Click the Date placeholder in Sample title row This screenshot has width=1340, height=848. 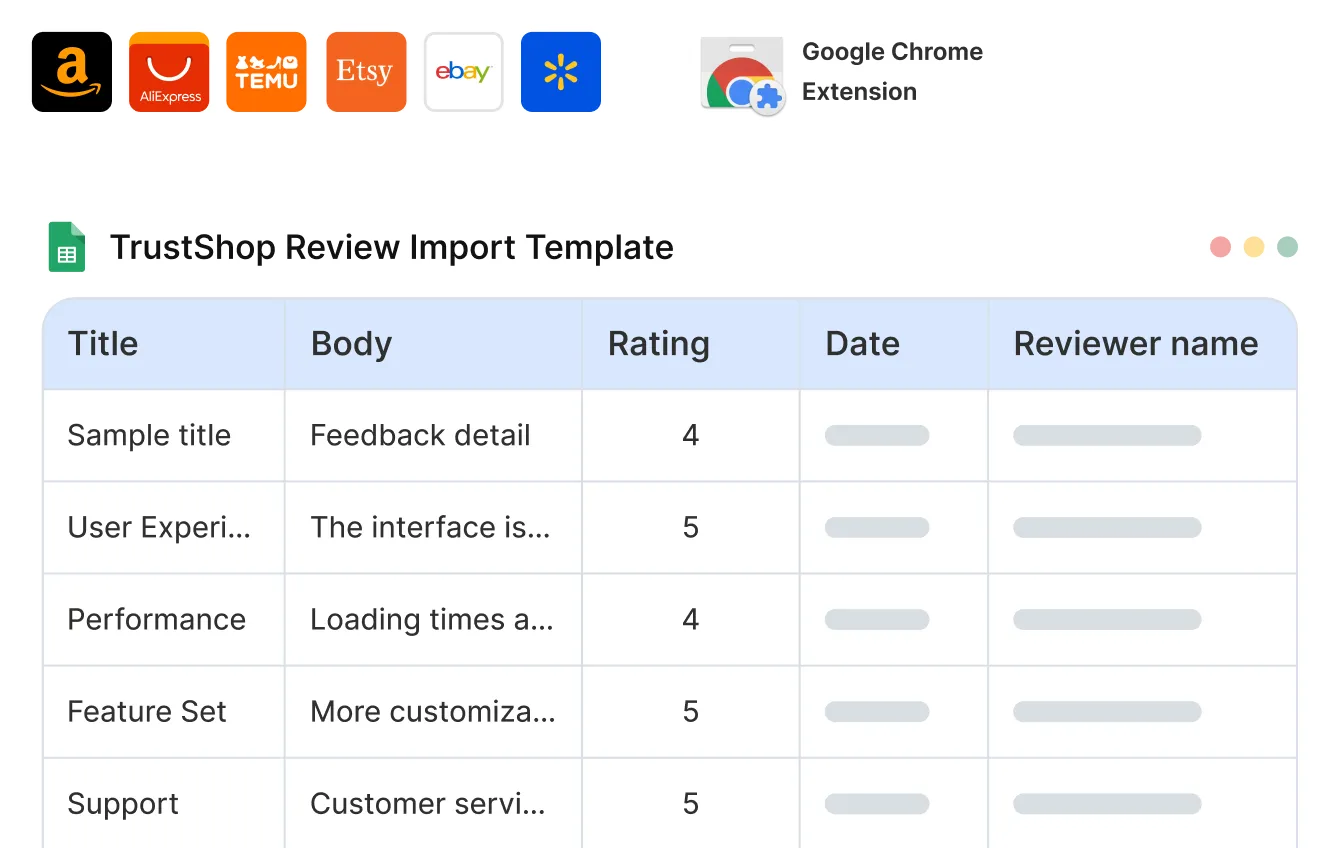(x=877, y=435)
